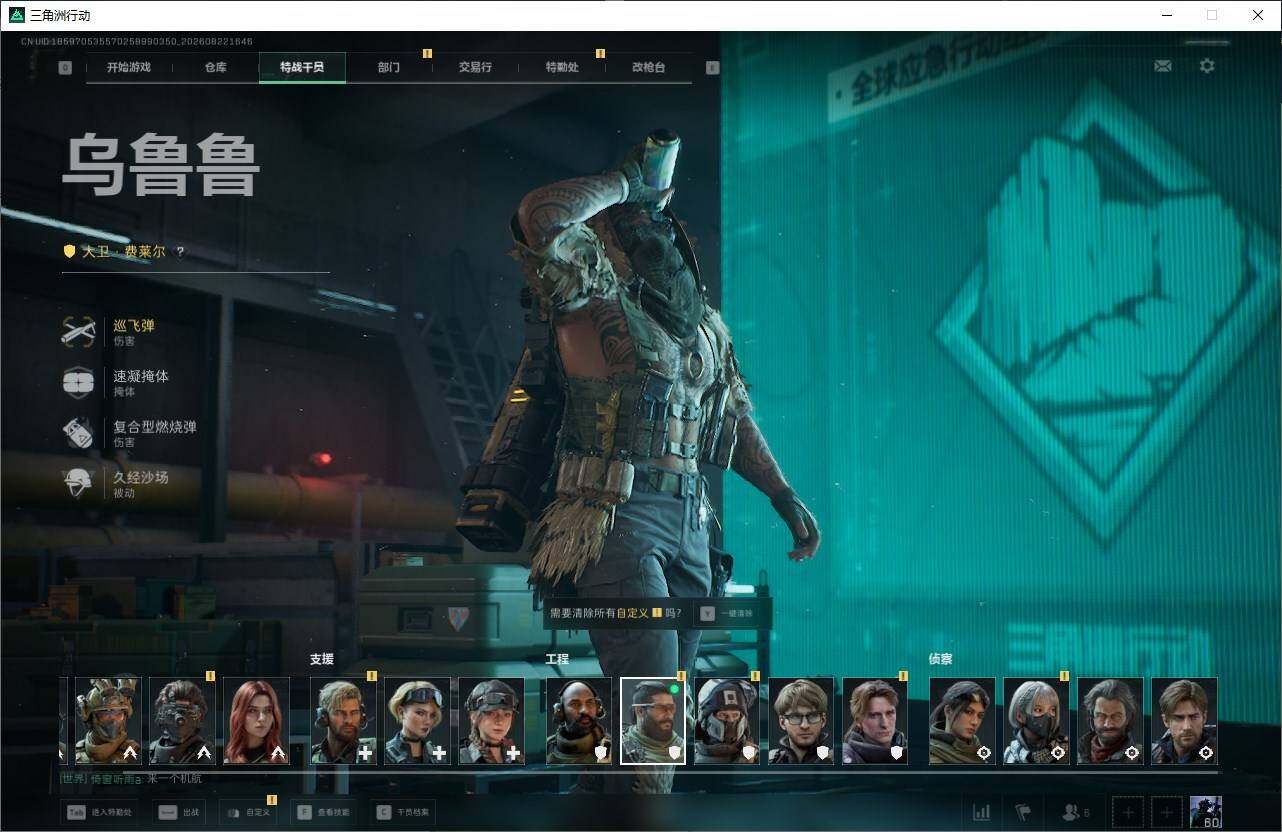Click the CN UID text line

point(137,42)
